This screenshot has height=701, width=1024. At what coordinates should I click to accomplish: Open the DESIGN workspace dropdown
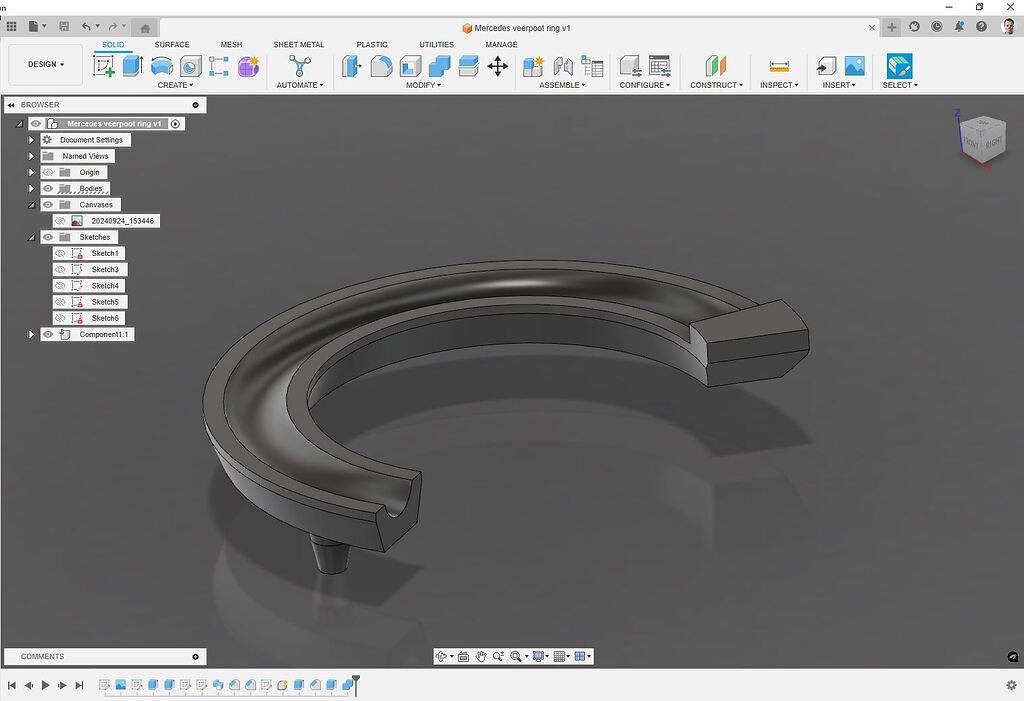coord(46,64)
